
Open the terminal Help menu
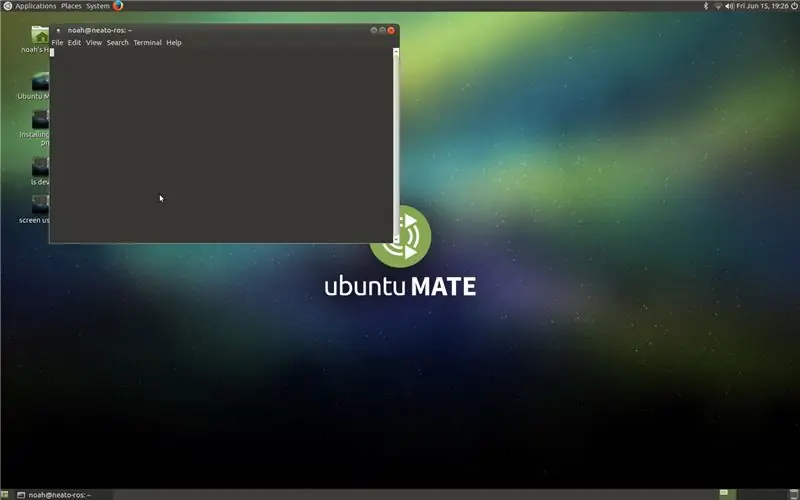point(173,43)
